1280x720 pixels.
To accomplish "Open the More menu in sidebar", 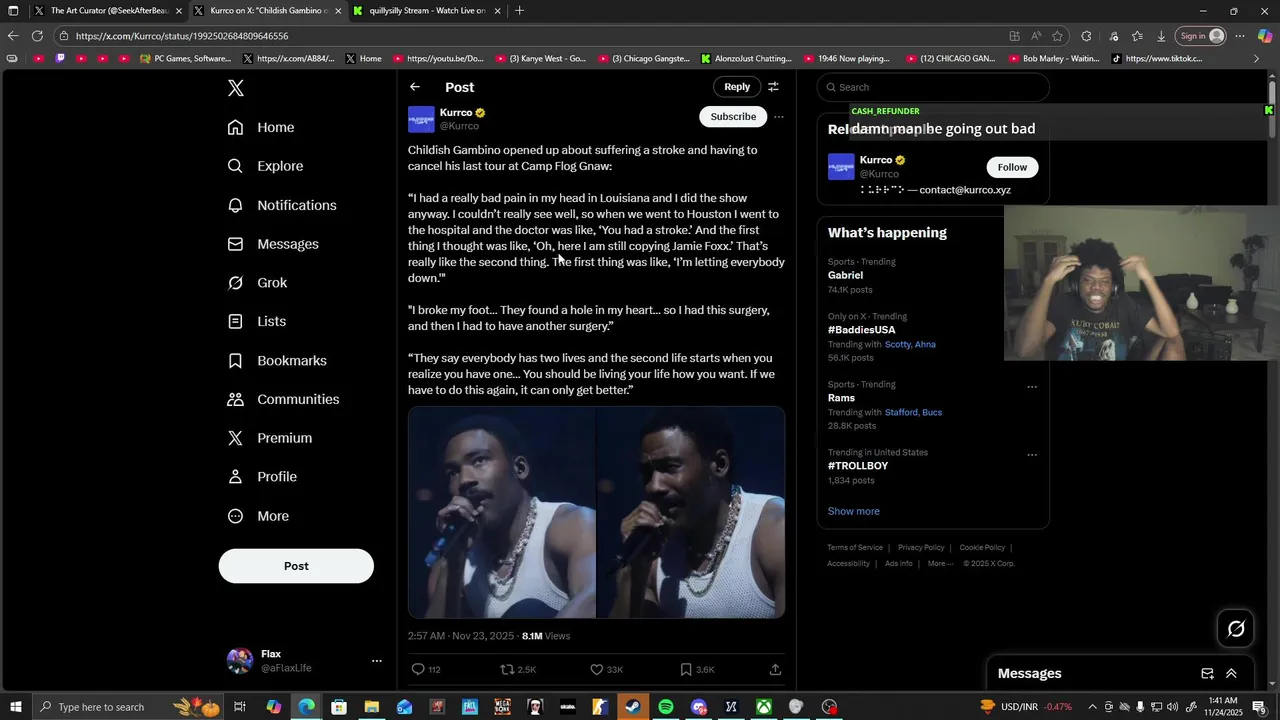I will click(x=258, y=516).
